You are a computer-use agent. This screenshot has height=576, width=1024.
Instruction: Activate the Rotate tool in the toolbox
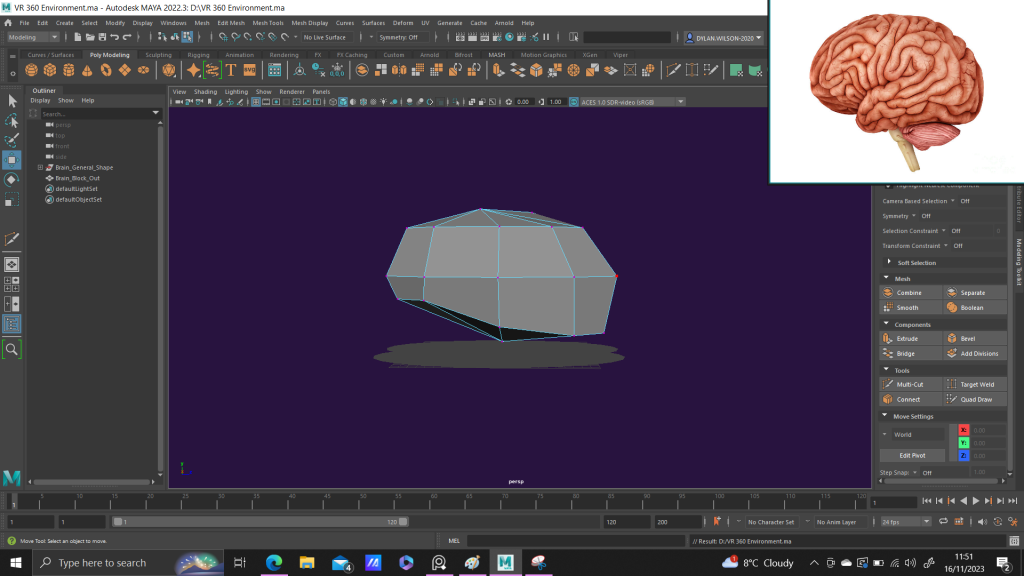point(12,180)
